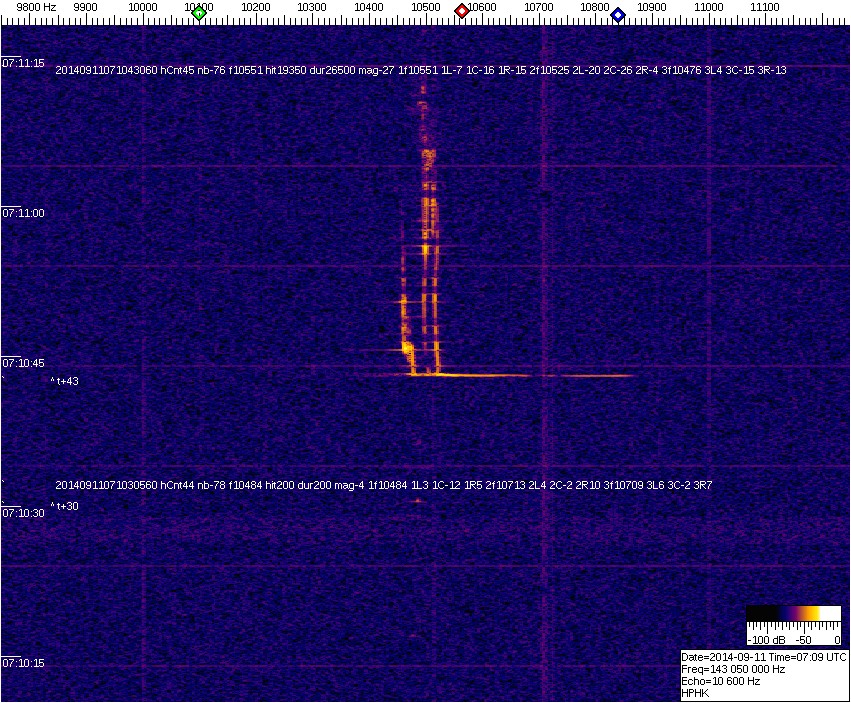Click the Echo=10 600 Hz info line

[x=720, y=681]
